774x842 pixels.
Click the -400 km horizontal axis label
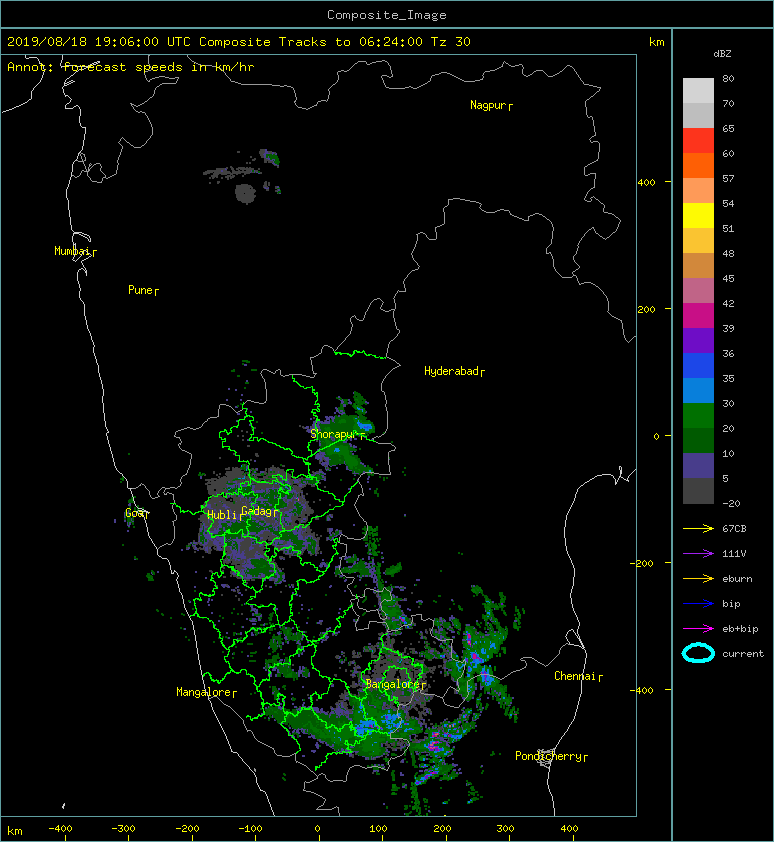coord(61,829)
